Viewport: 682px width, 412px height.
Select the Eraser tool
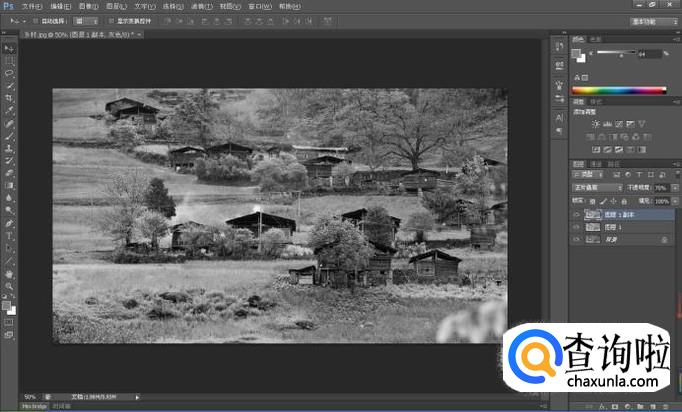coord(9,173)
